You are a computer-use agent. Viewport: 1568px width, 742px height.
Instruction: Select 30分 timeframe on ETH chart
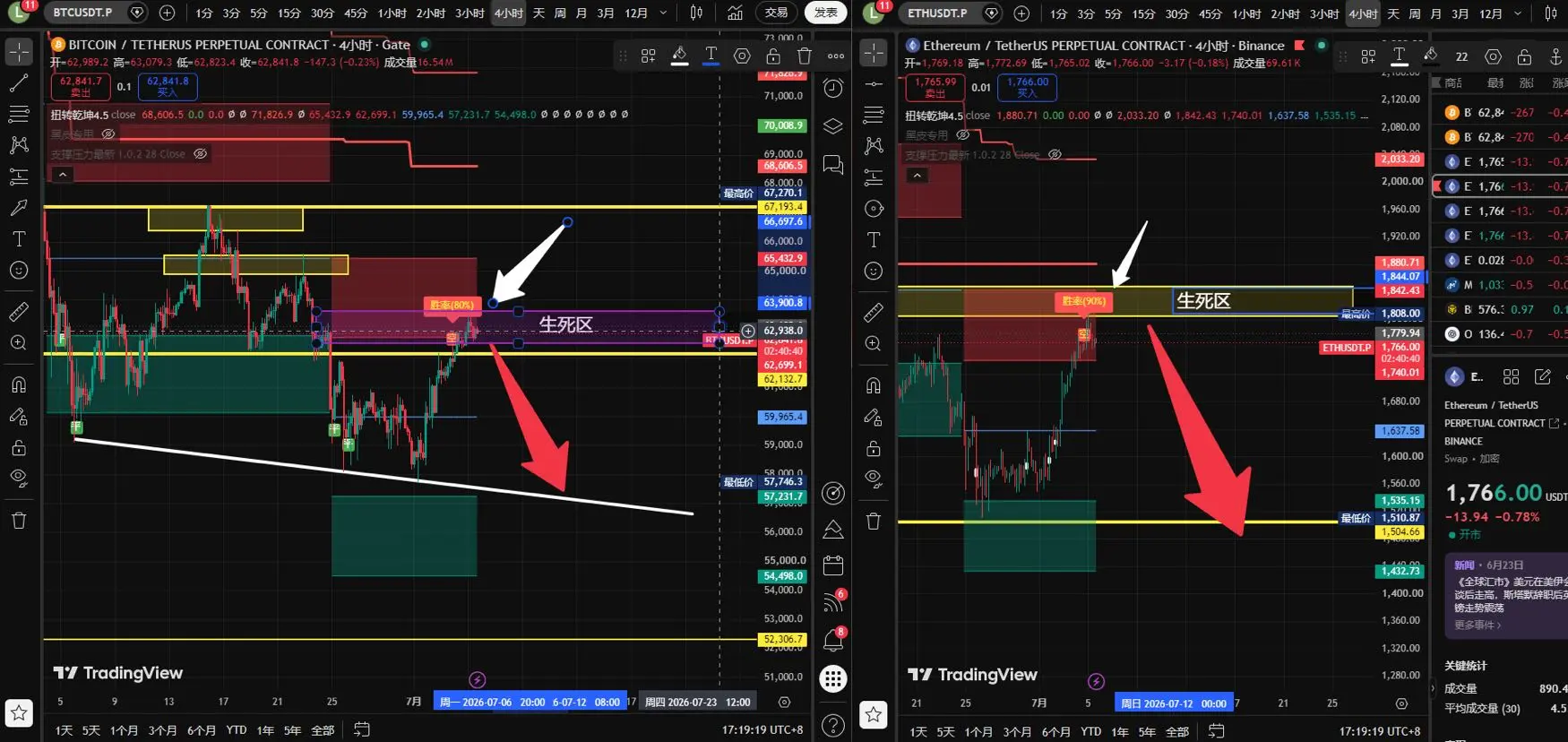(1177, 13)
